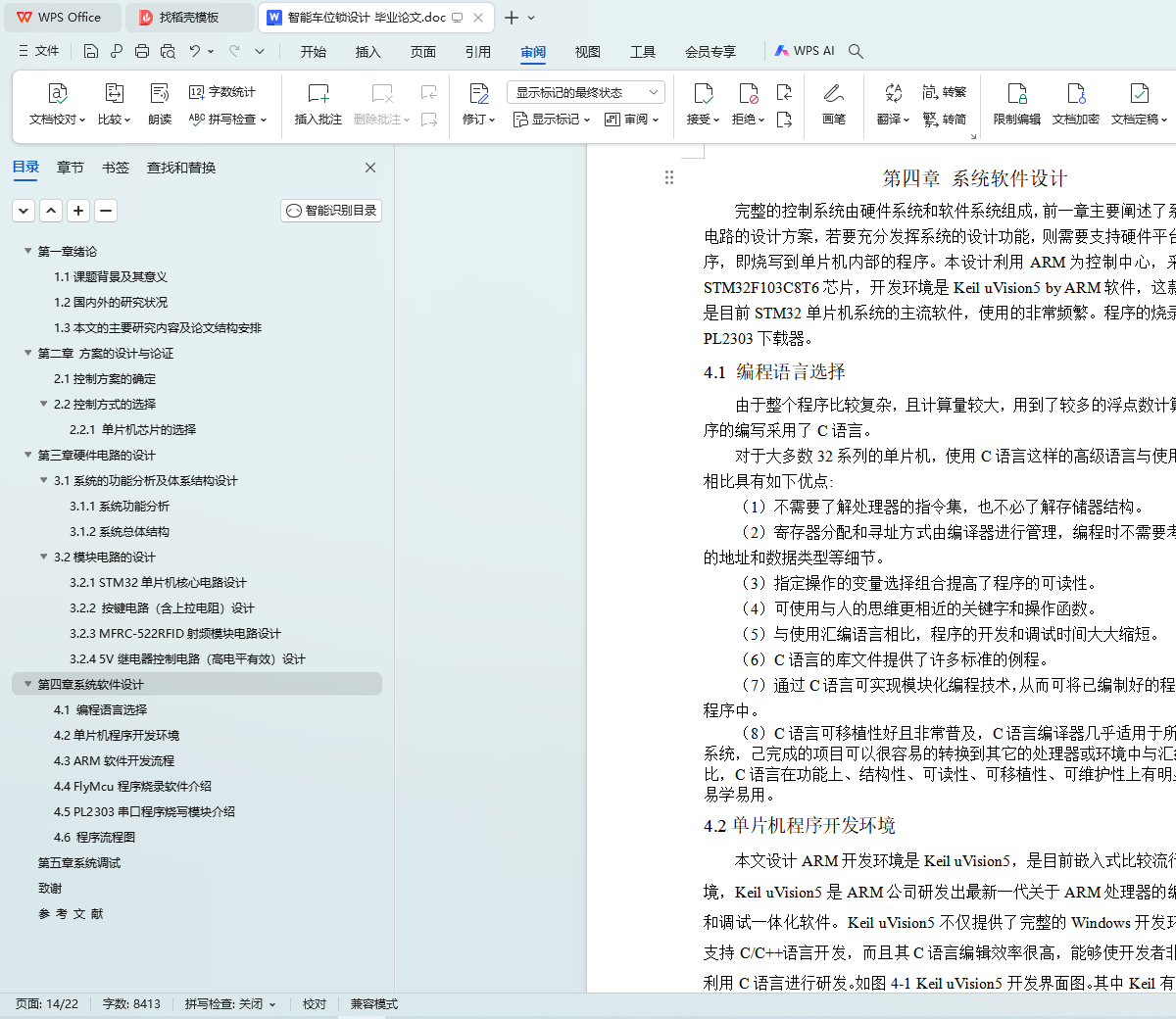Collapse 3.2 模块电路的设计 node

pos(44,557)
